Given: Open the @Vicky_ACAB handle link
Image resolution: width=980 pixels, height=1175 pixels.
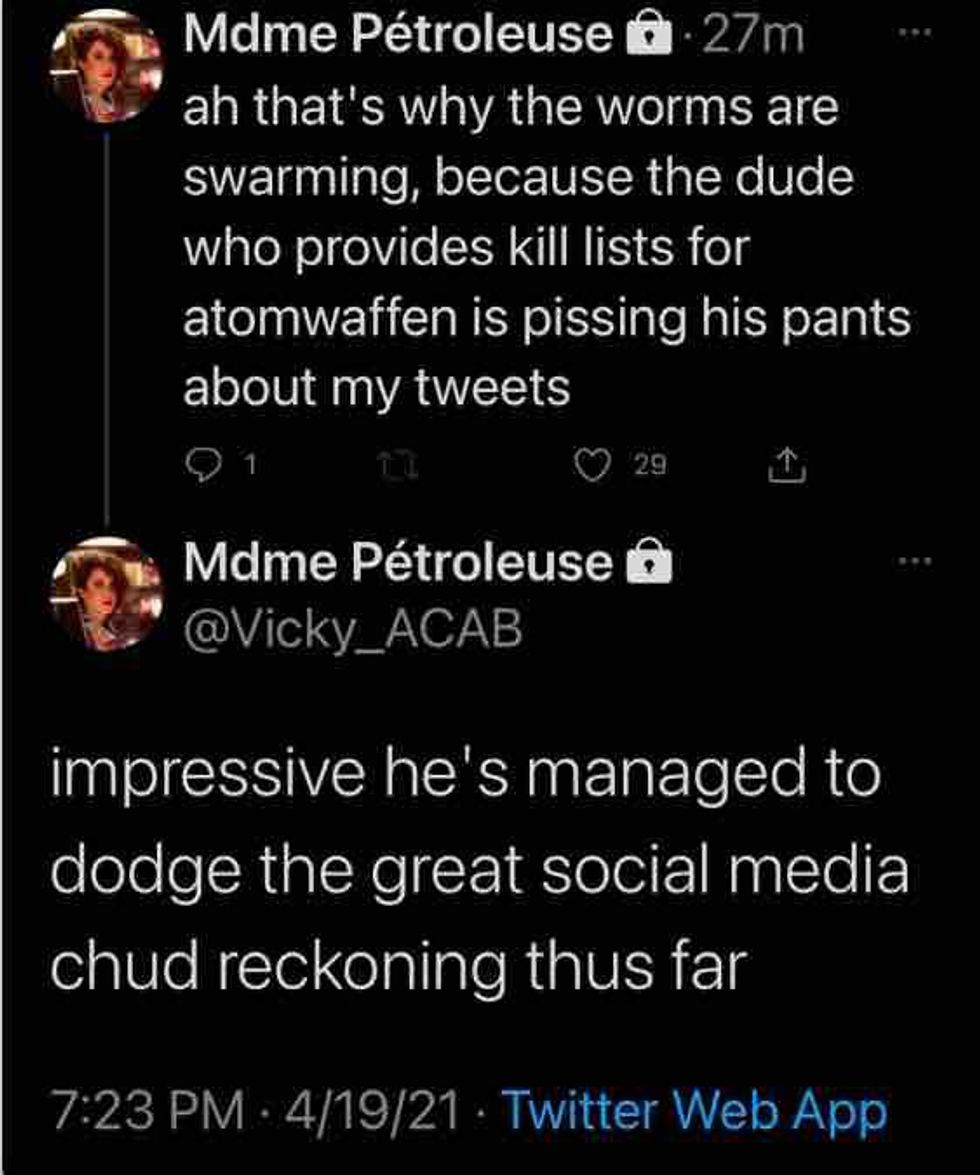Looking at the screenshot, I should pos(352,629).
